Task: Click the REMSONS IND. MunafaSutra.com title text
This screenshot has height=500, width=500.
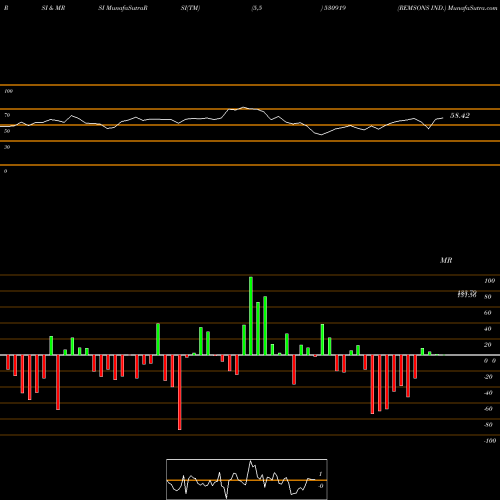Action: [x=447, y=8]
